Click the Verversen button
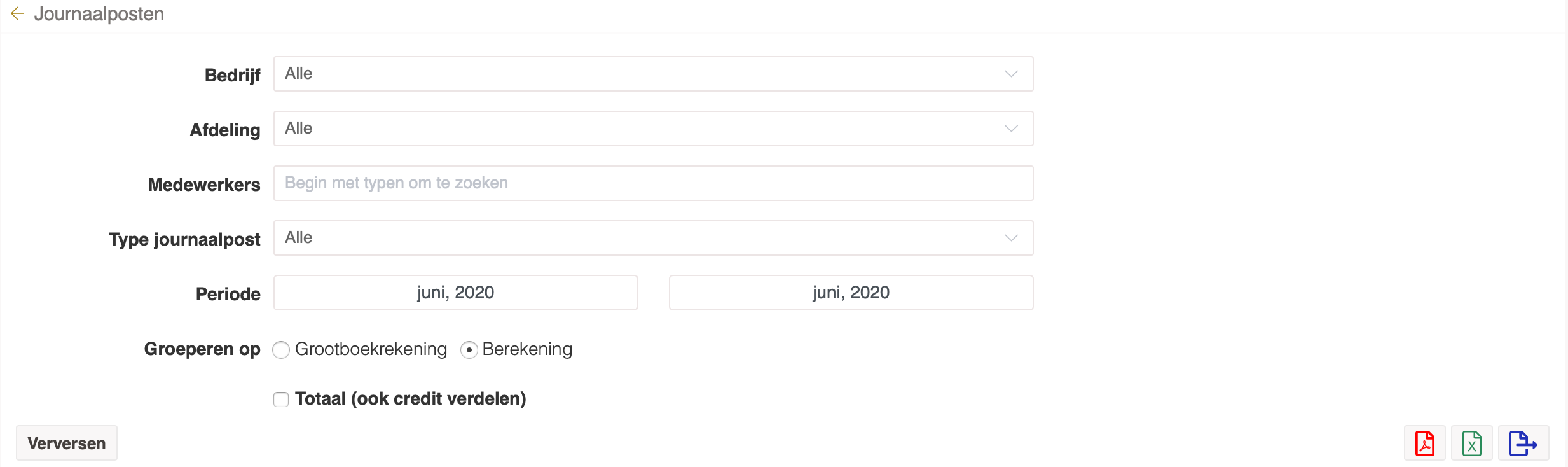 click(67, 443)
